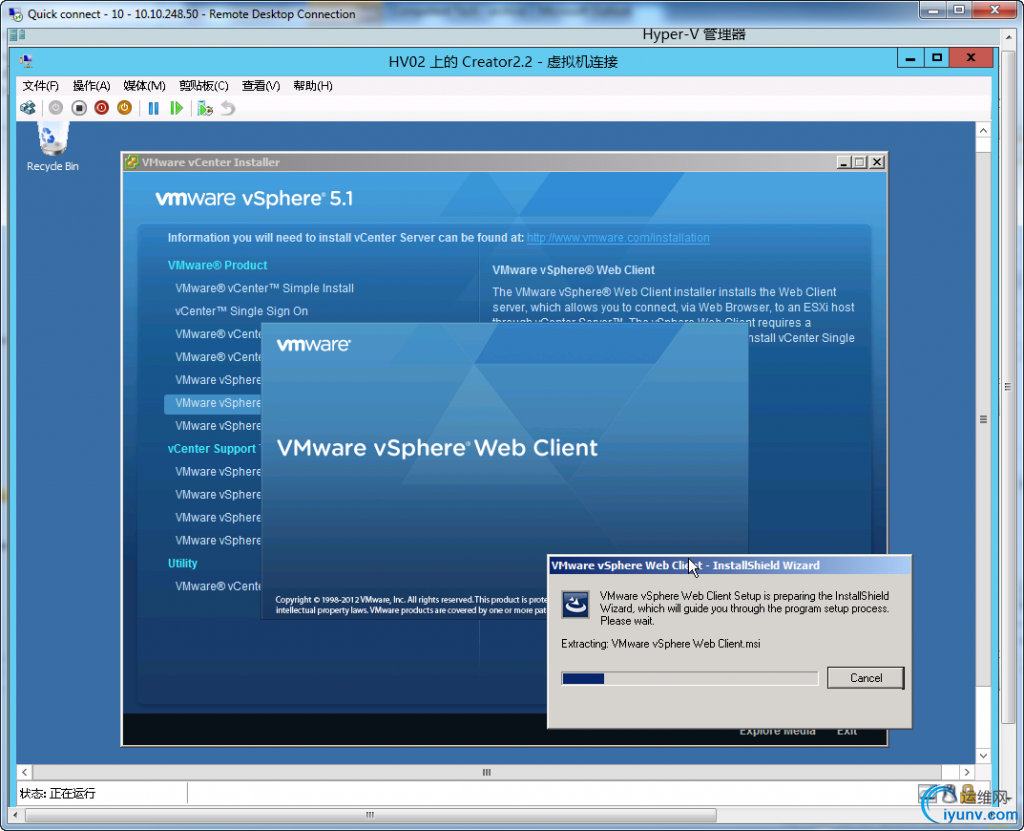This screenshot has width=1024, height=831.
Task: Click the InstallShield Wizard dialog title bar
Action: pos(729,565)
